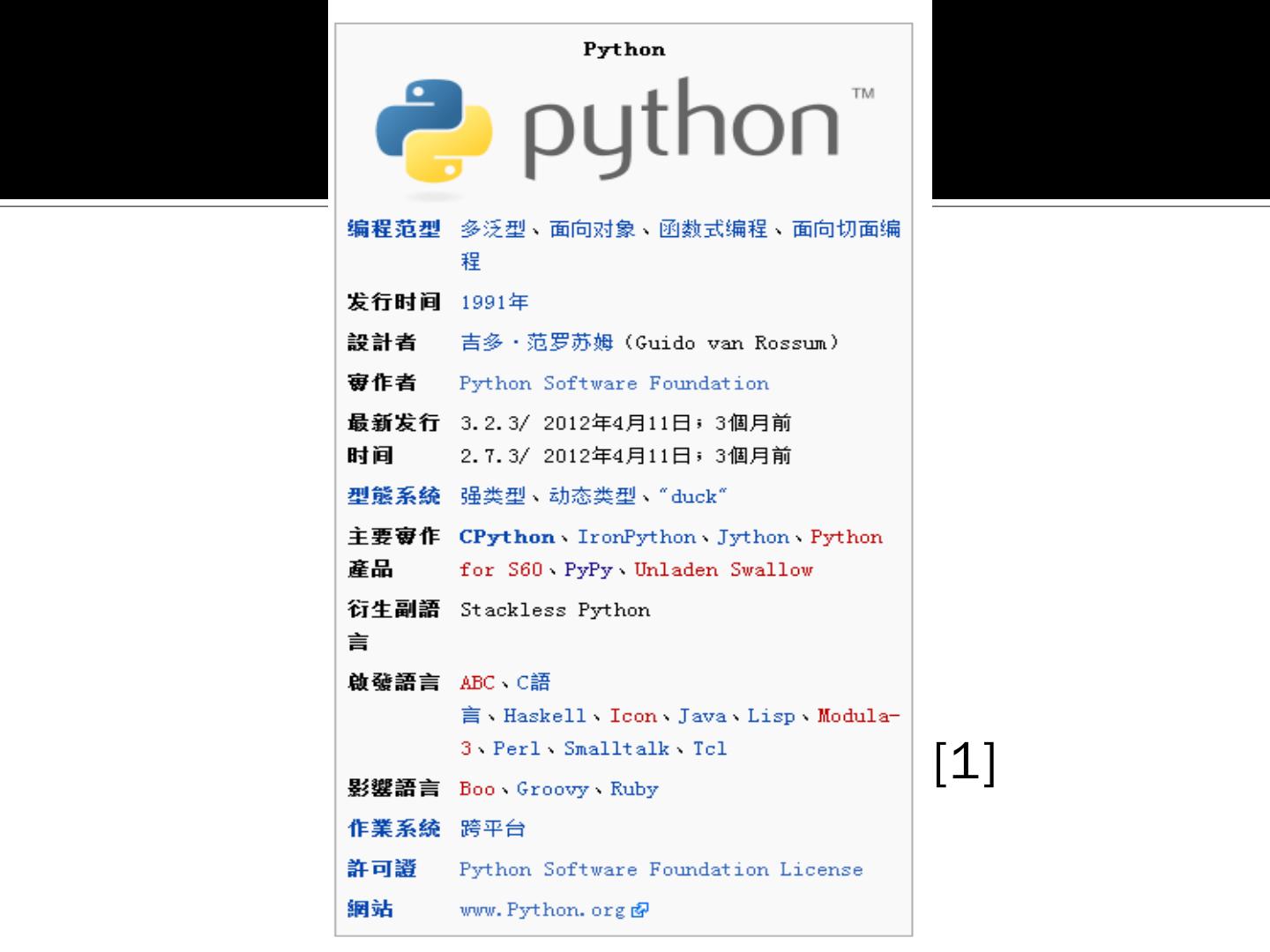Open the 函数式编程 link
Viewport: 1270px width, 952px height.
pos(713,229)
